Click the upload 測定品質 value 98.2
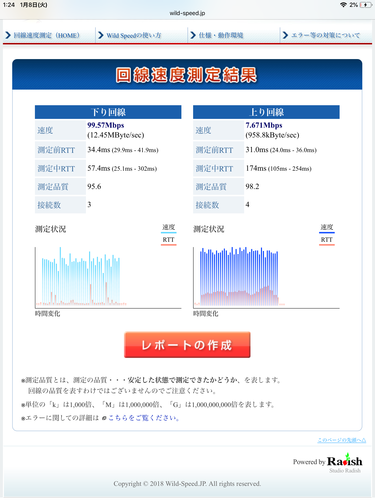This screenshot has width=375, height=500. pyautogui.click(x=252, y=186)
